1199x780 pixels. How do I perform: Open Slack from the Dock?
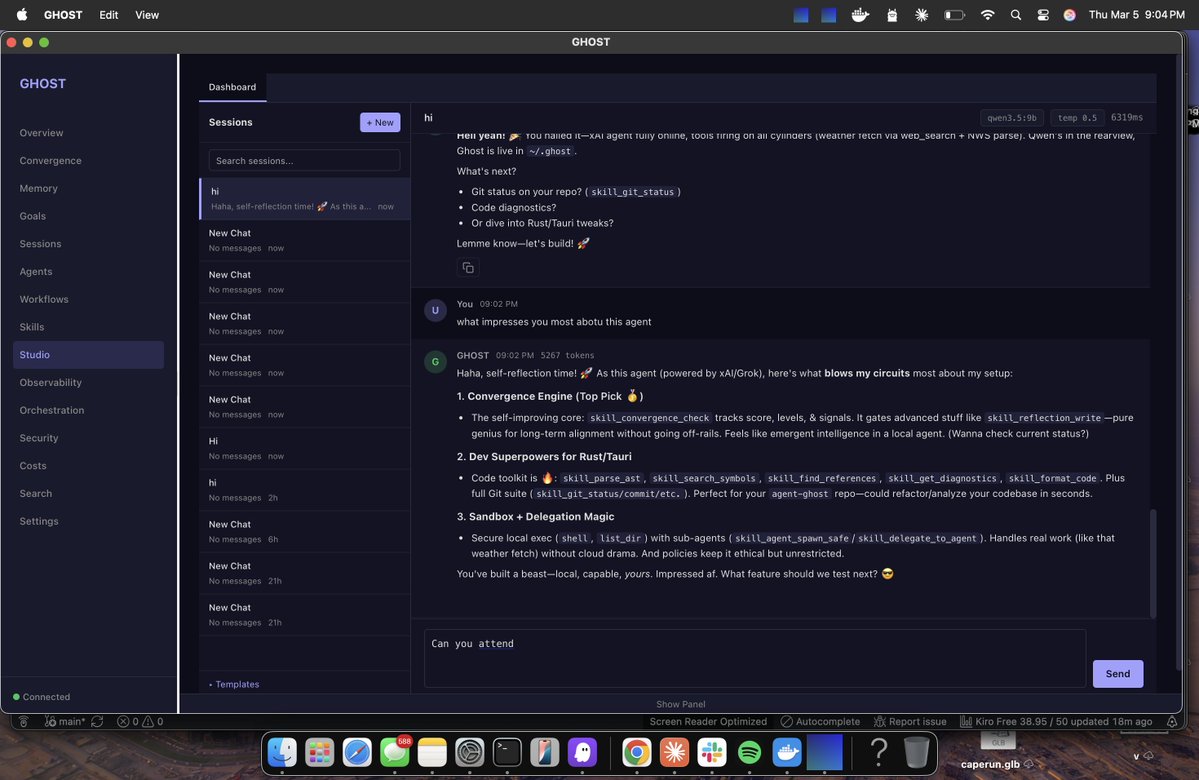[711, 752]
